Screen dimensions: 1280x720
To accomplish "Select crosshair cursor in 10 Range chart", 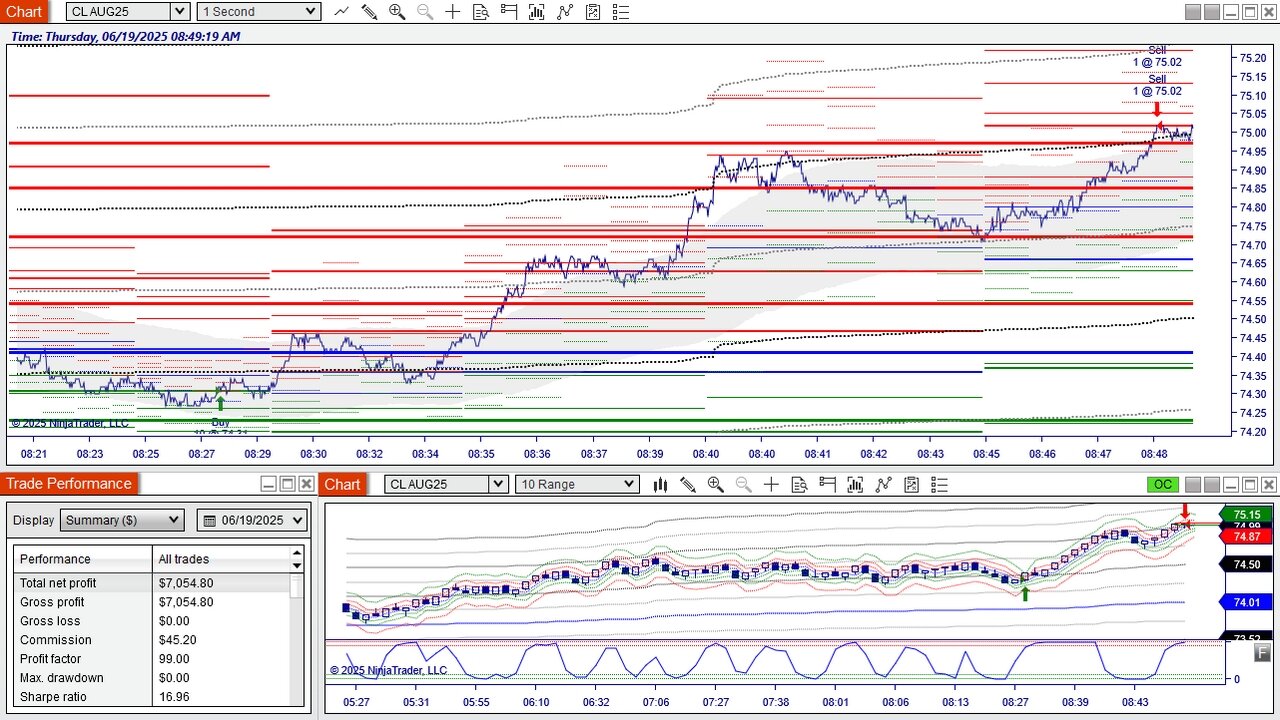I will click(x=771, y=484).
